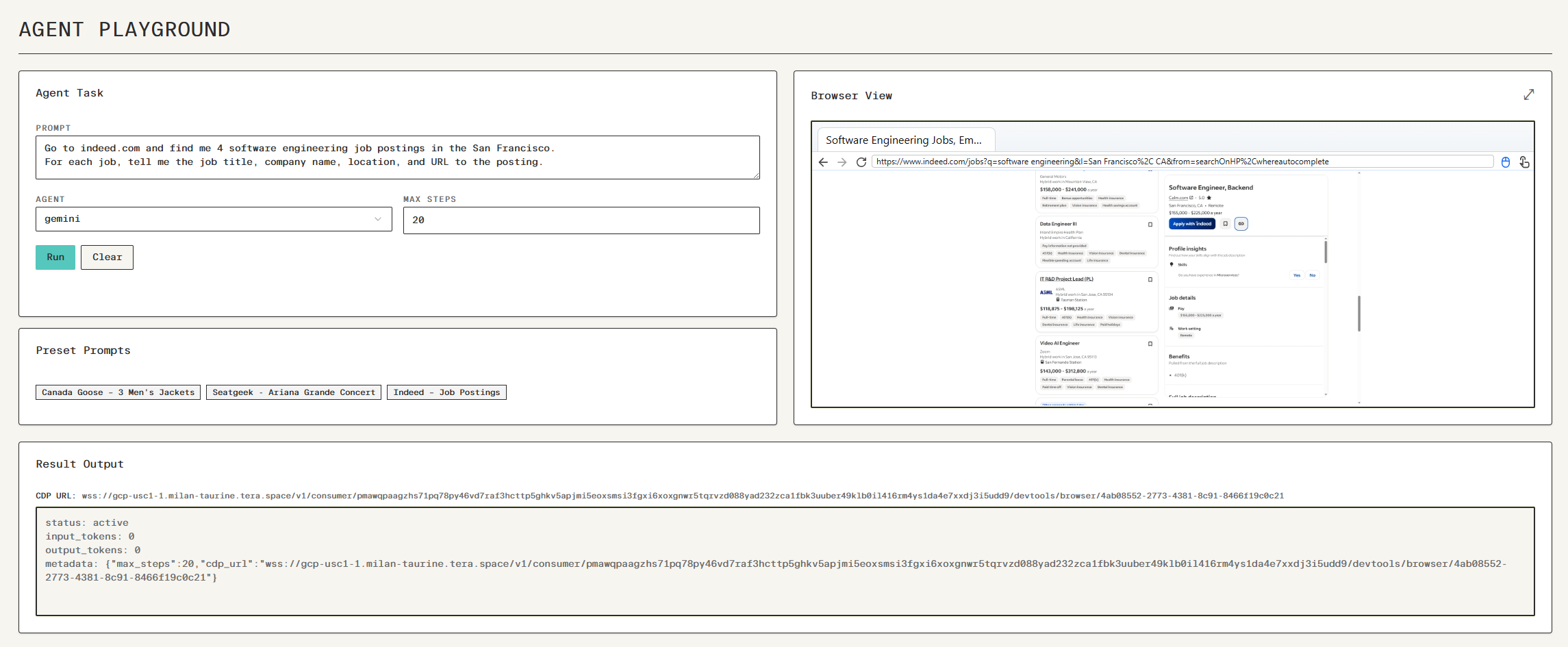Switch to the Software Engineering Jobs tab
The width and height of the screenshot is (1568, 647).
pyautogui.click(x=905, y=140)
